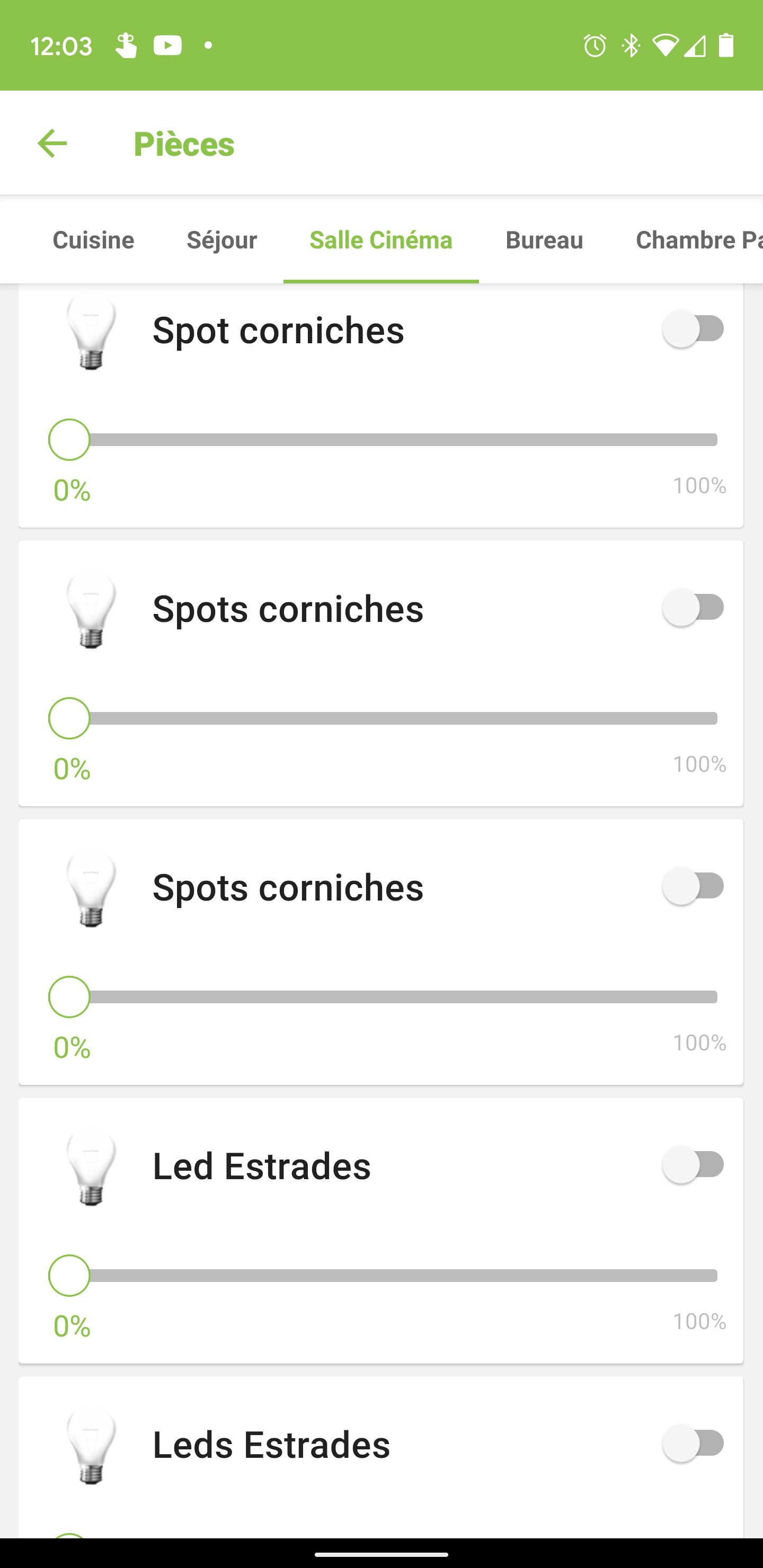Tap the Wi-Fi status icon
The width and height of the screenshot is (763, 1568).
pos(665,46)
